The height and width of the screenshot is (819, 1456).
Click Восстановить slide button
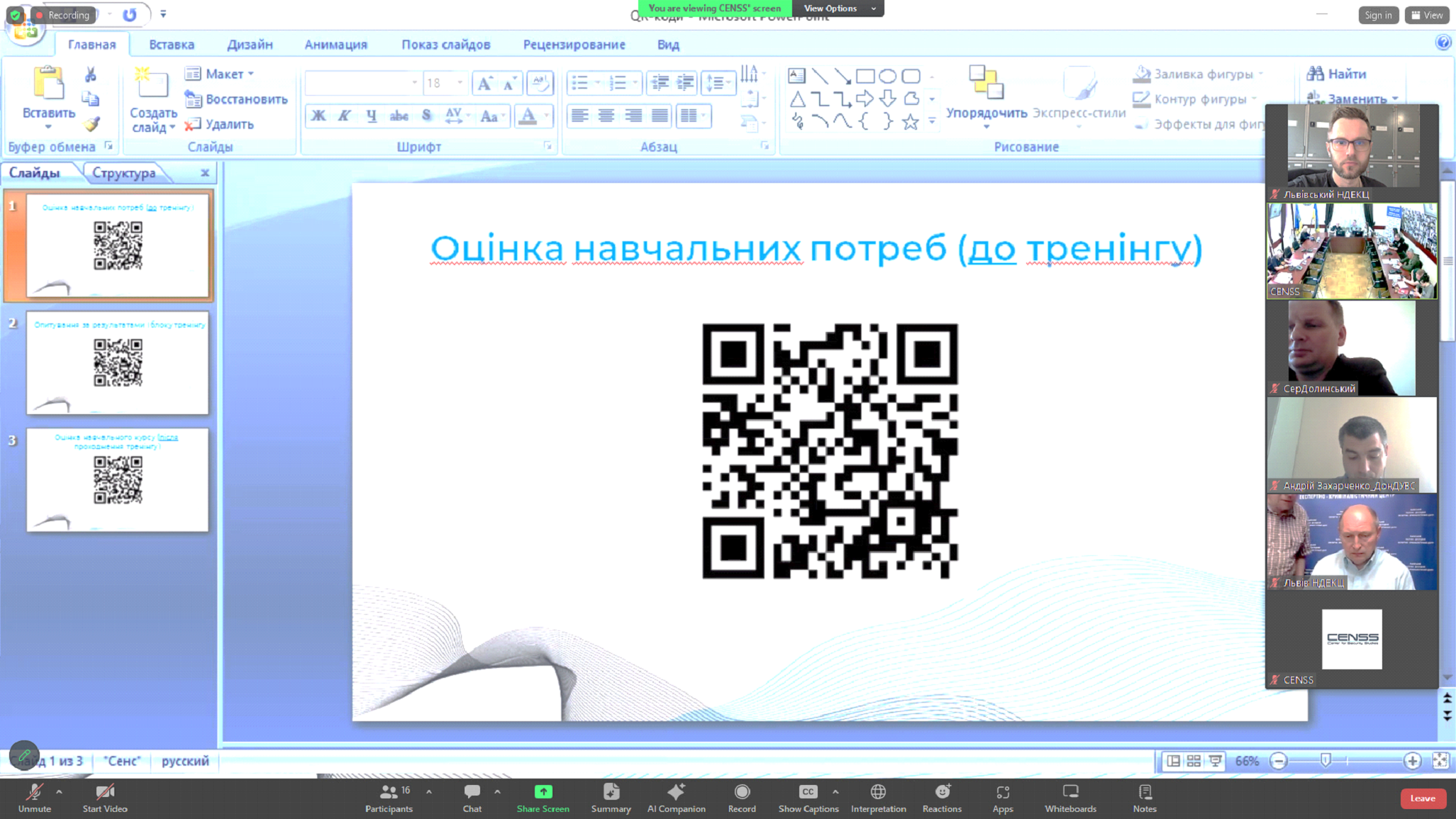pyautogui.click(x=236, y=99)
